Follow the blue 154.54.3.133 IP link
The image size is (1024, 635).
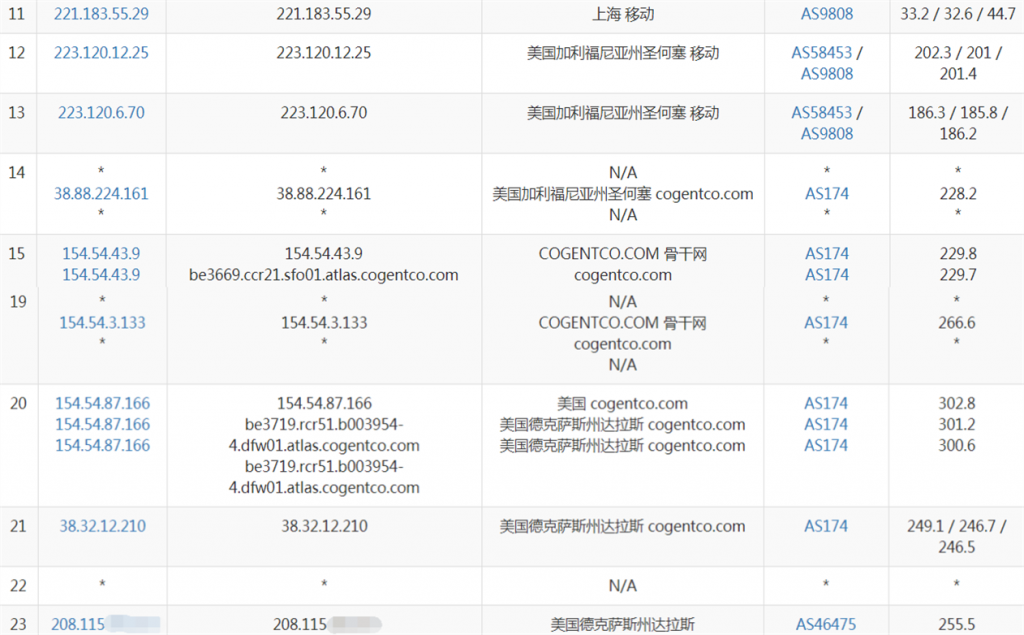coord(103,323)
